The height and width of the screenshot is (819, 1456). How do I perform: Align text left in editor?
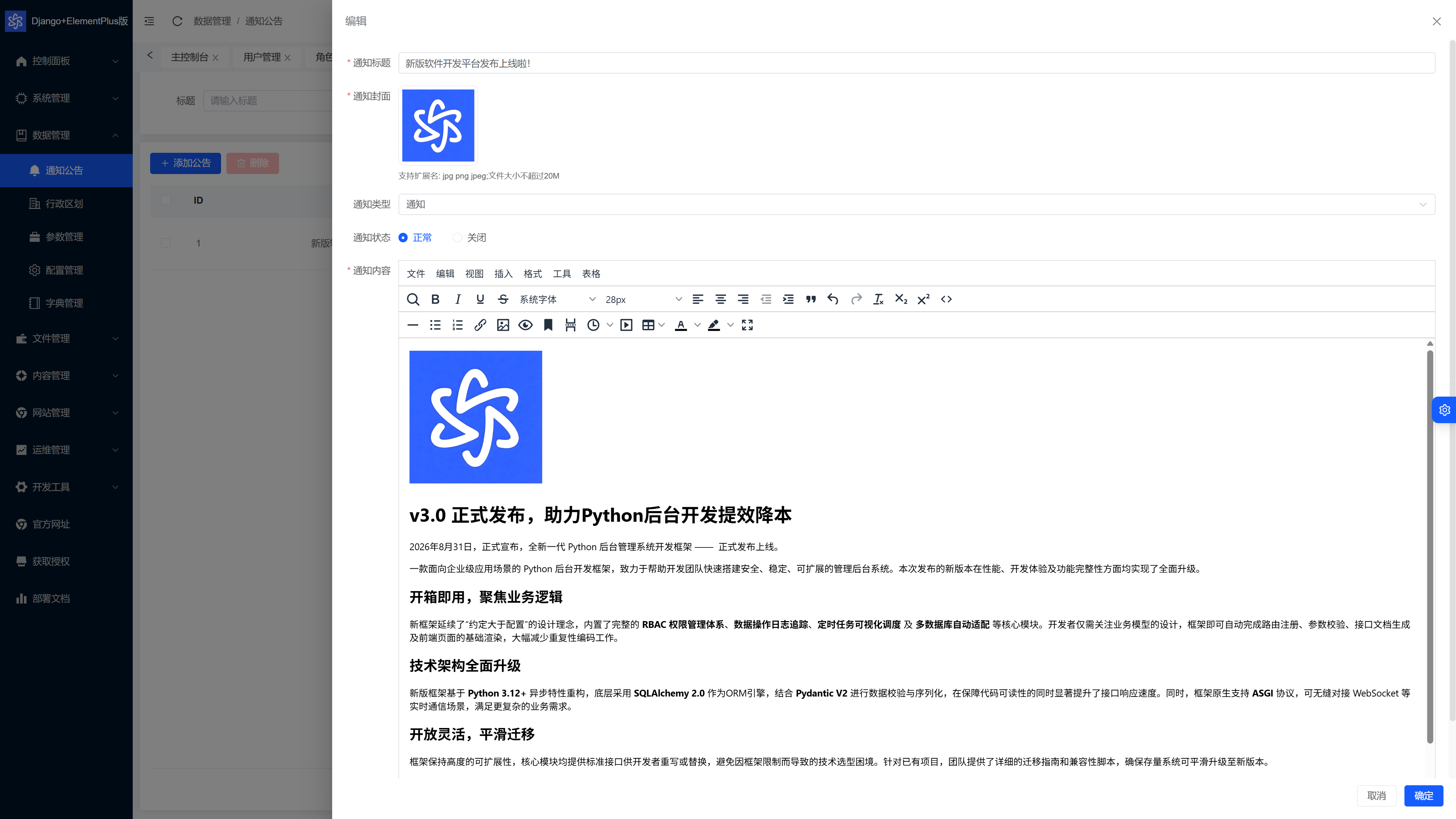pos(698,300)
